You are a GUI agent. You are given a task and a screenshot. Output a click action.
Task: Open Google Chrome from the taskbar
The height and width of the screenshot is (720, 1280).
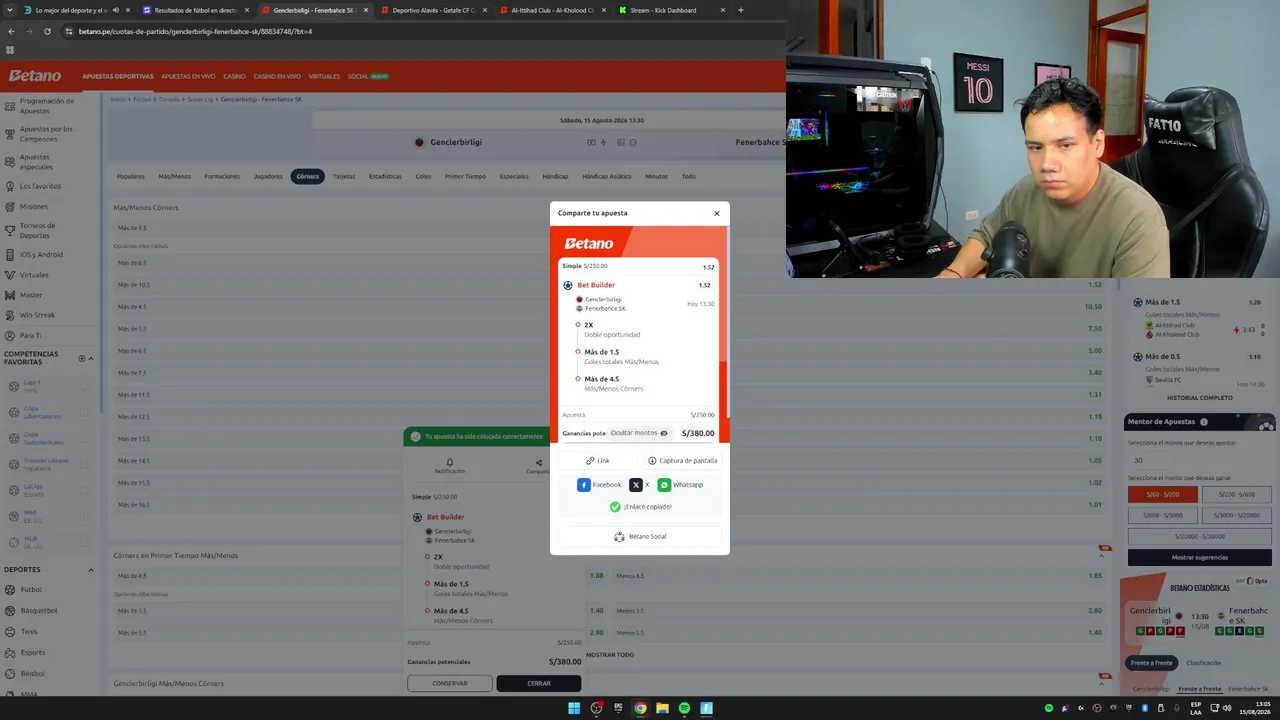(x=640, y=708)
